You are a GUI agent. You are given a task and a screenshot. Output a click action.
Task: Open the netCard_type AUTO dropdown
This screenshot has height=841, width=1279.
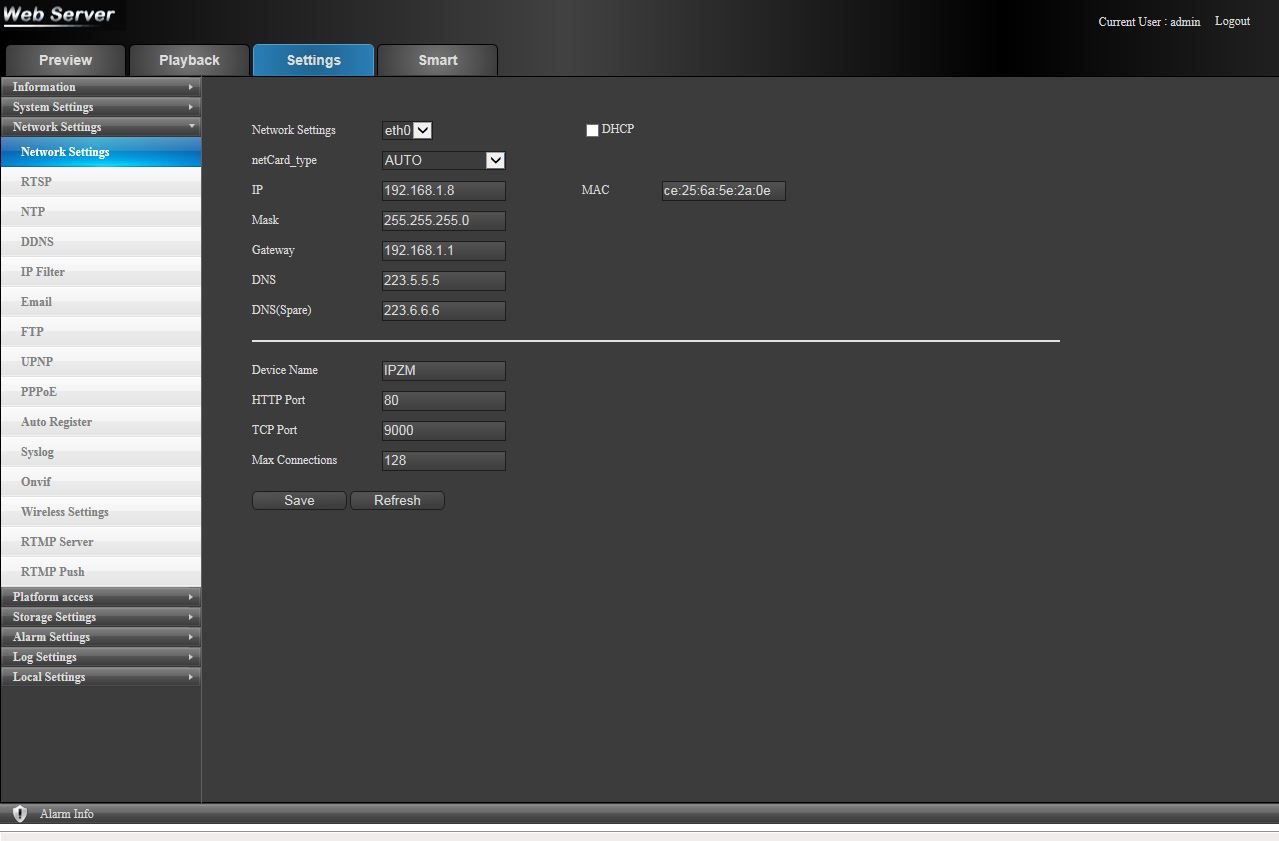pos(443,160)
